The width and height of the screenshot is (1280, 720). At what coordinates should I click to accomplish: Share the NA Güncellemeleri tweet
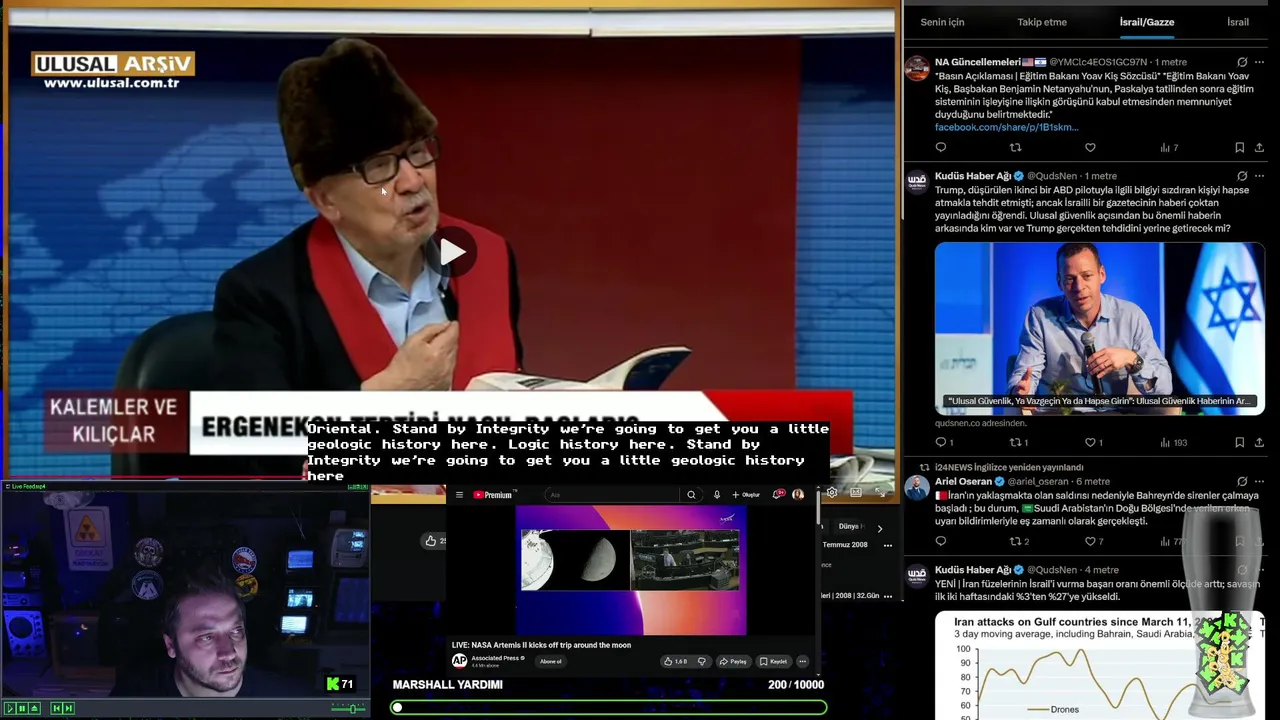pyautogui.click(x=1259, y=148)
